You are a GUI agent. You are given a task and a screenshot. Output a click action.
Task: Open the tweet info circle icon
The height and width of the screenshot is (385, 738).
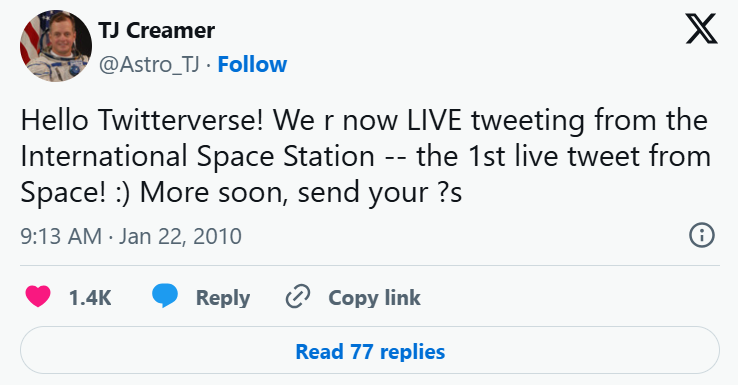coord(702,235)
